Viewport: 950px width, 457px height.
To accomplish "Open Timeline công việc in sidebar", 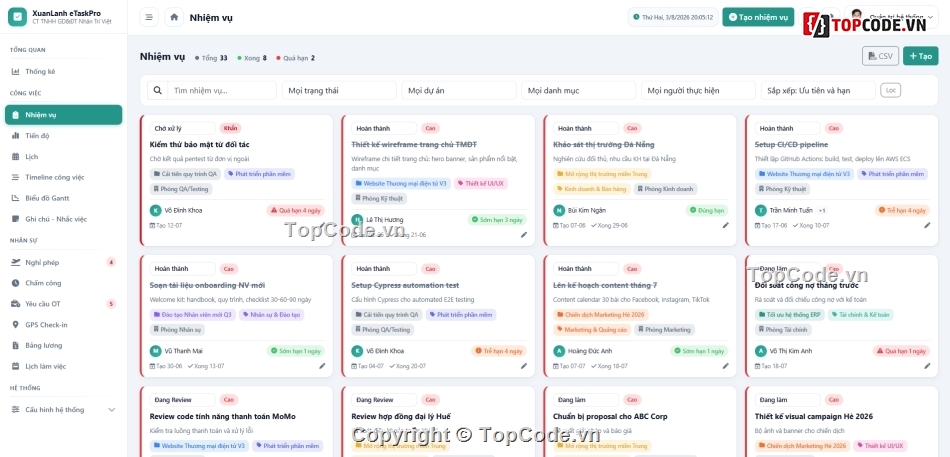I will tap(64, 177).
